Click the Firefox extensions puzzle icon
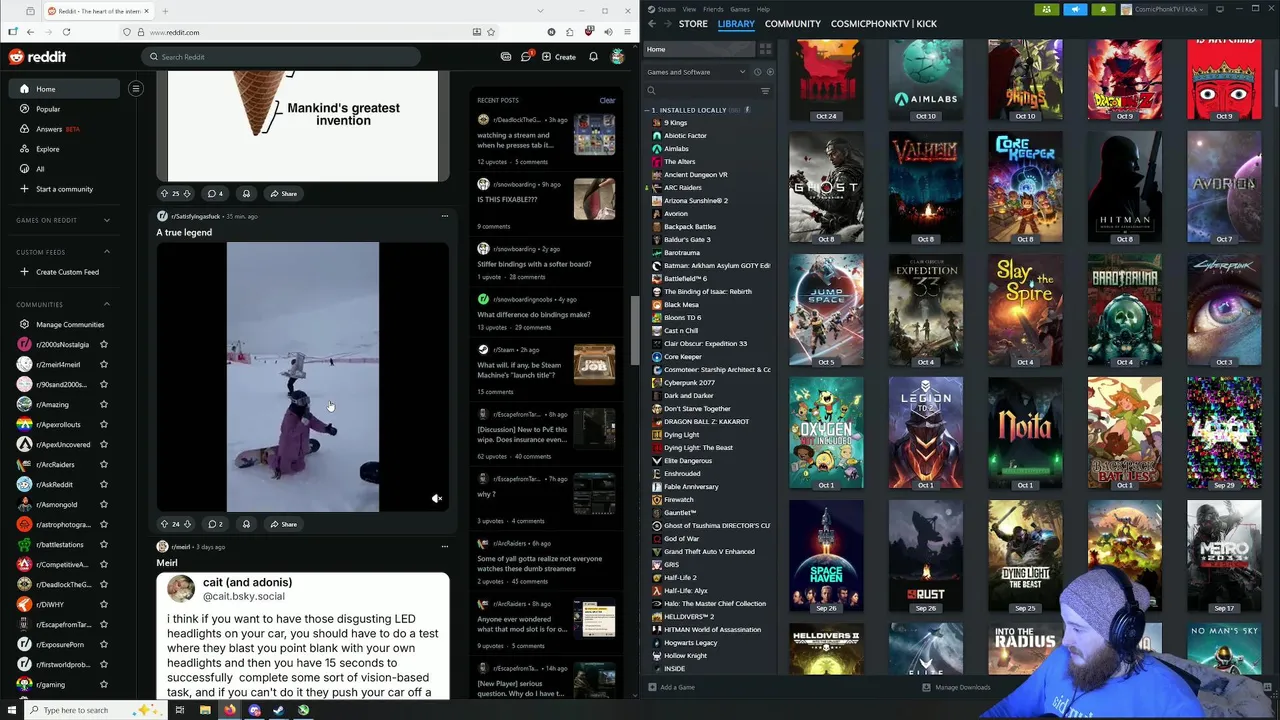 (x=570, y=32)
